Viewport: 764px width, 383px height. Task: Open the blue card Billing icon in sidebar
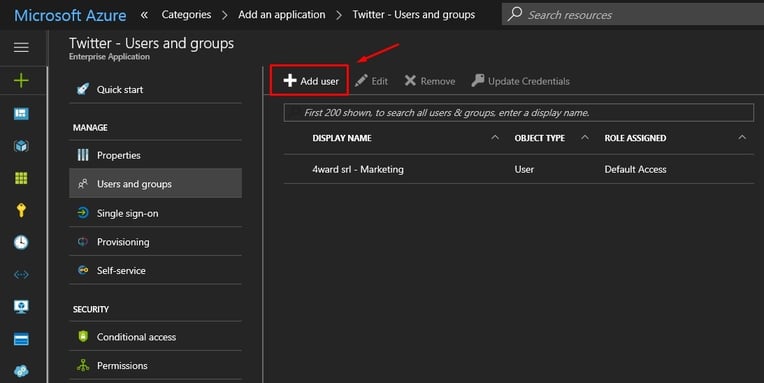pos(21,339)
